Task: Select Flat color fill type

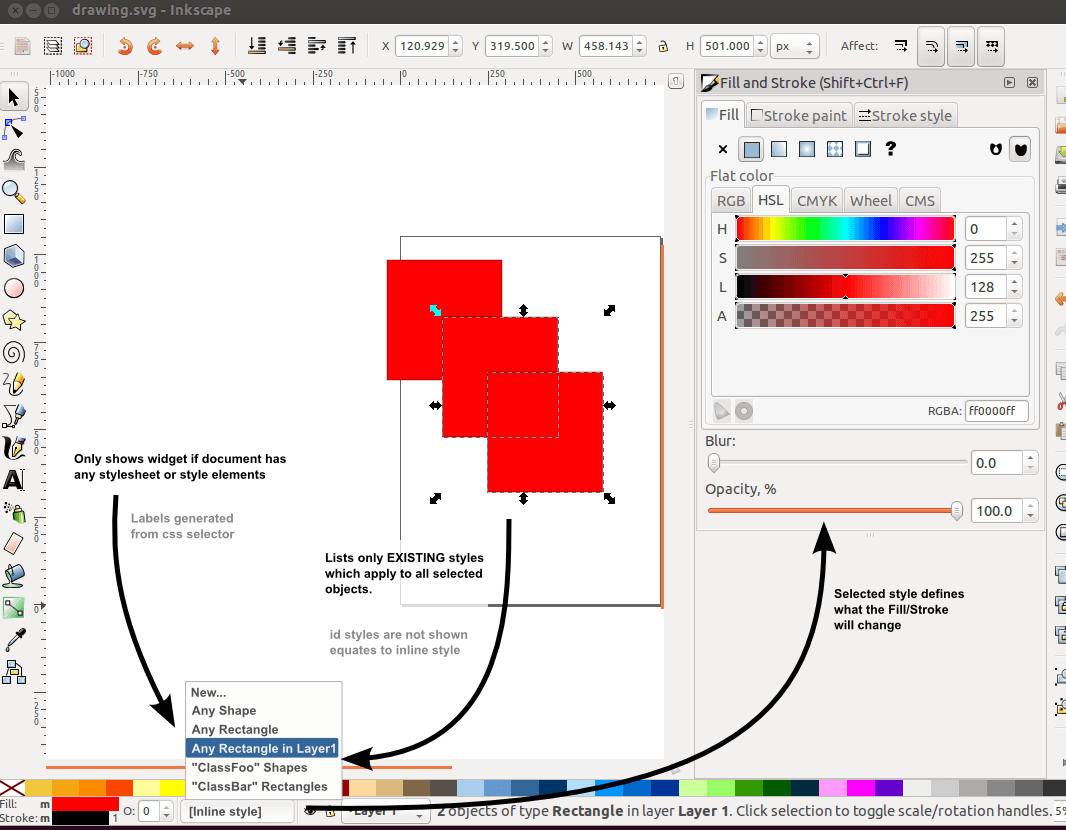Action: tap(751, 149)
